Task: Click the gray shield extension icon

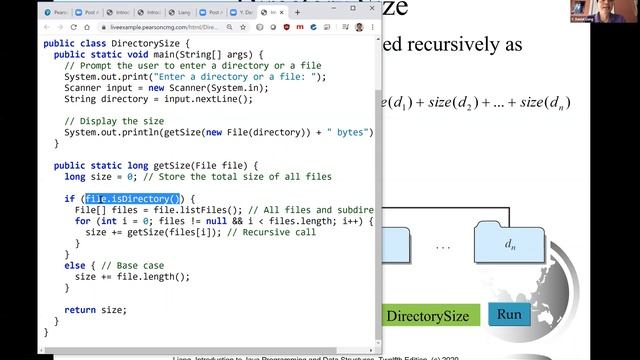Action: (x=260, y=27)
